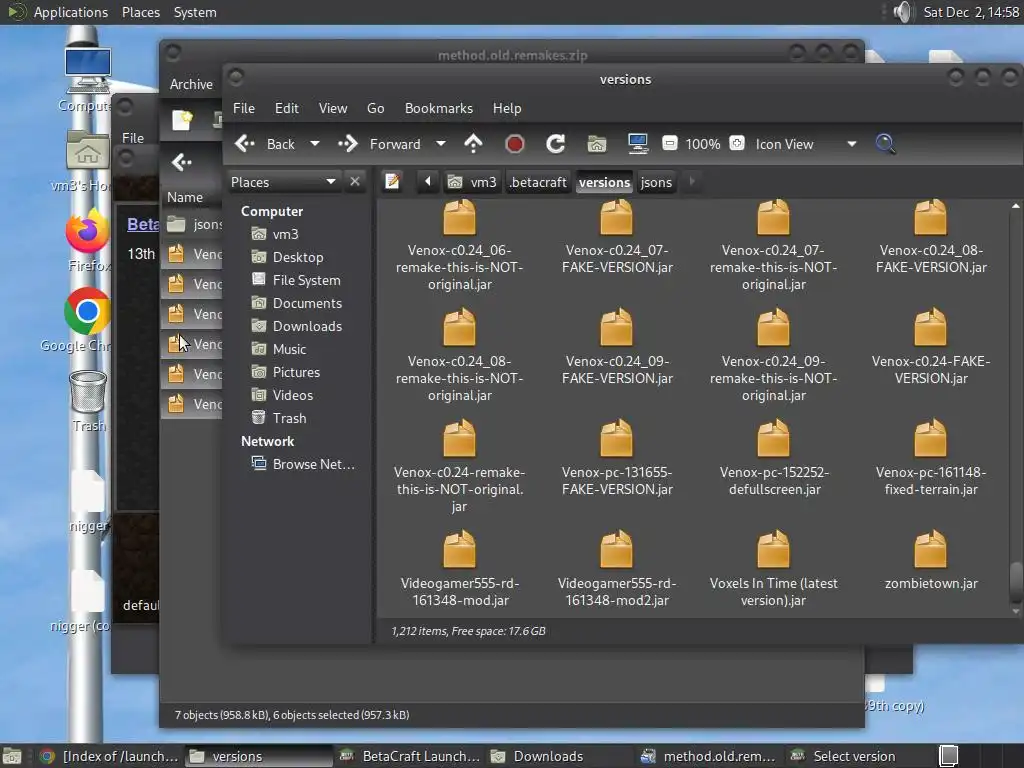Open the search magnifier in toolbar
1024x768 pixels.
coord(885,144)
